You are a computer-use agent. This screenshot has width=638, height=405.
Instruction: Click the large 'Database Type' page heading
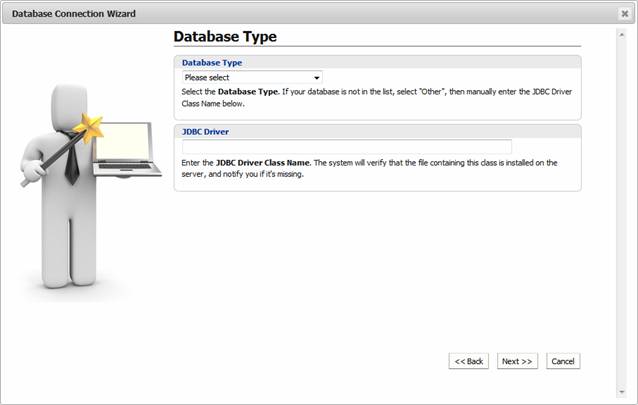[x=225, y=36]
